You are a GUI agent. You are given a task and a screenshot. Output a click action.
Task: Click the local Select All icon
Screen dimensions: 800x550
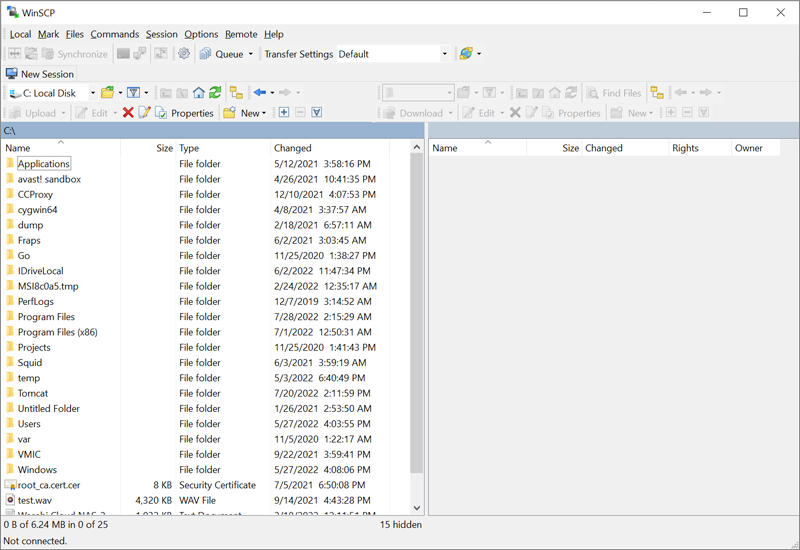317,113
